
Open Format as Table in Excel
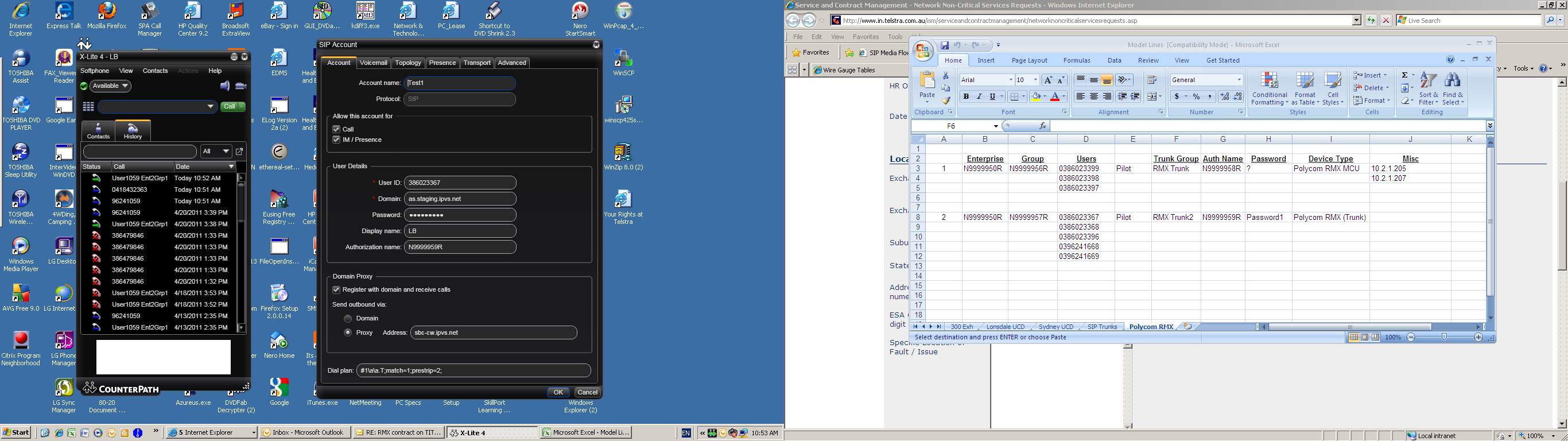click(x=1305, y=88)
